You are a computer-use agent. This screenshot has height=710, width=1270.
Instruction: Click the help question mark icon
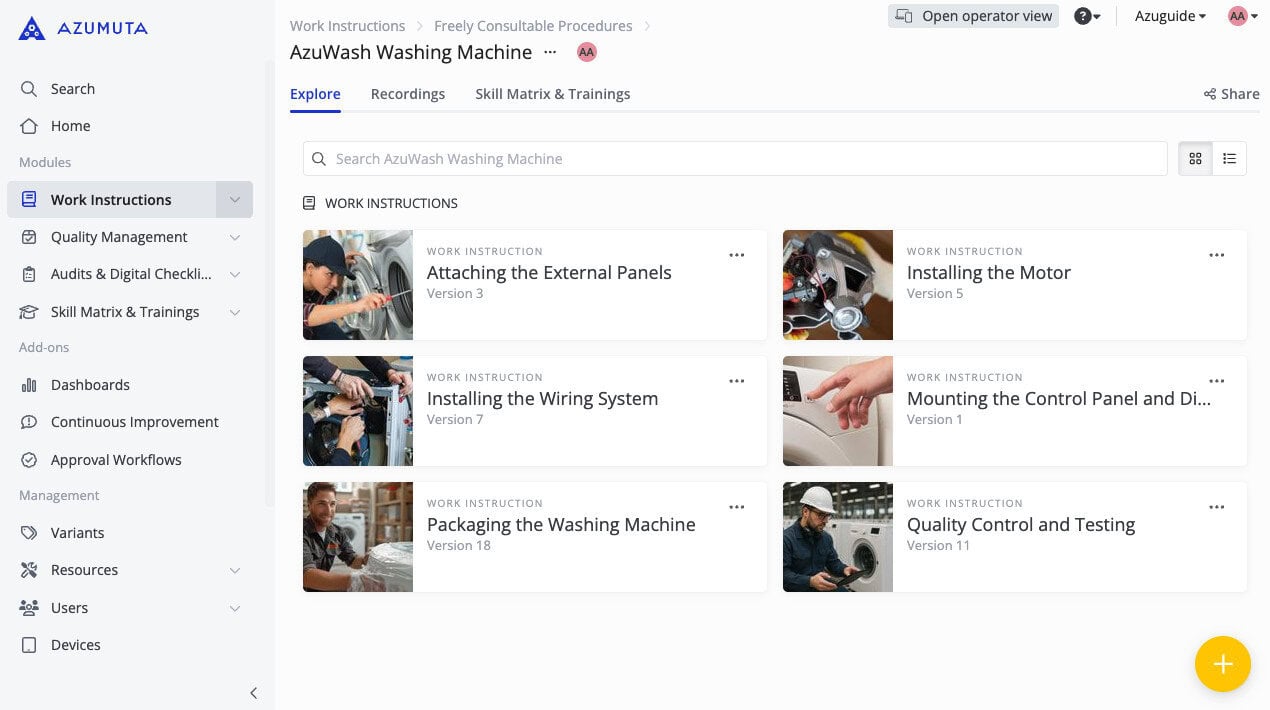click(x=1082, y=16)
